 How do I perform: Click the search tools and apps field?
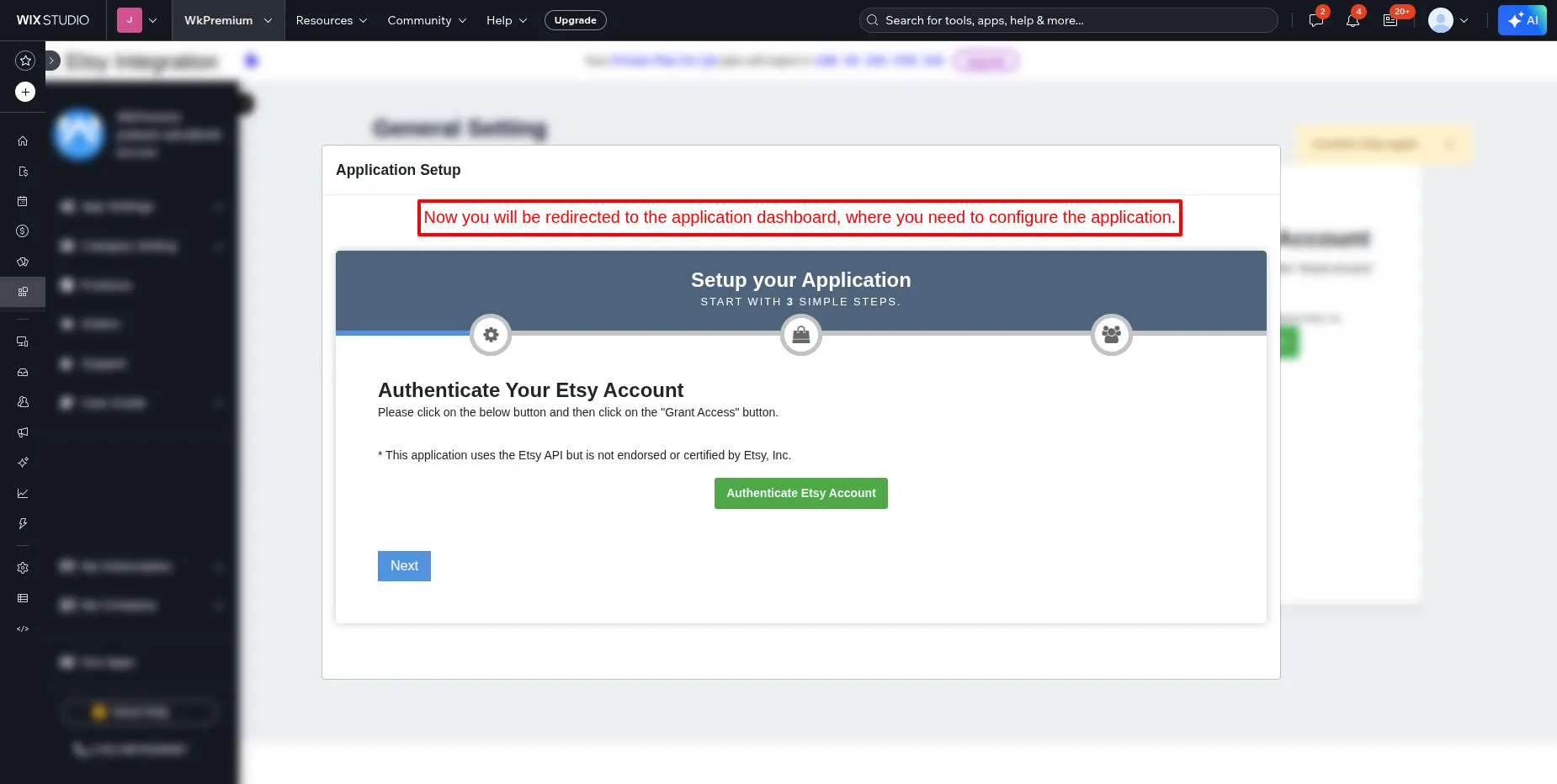[1066, 19]
